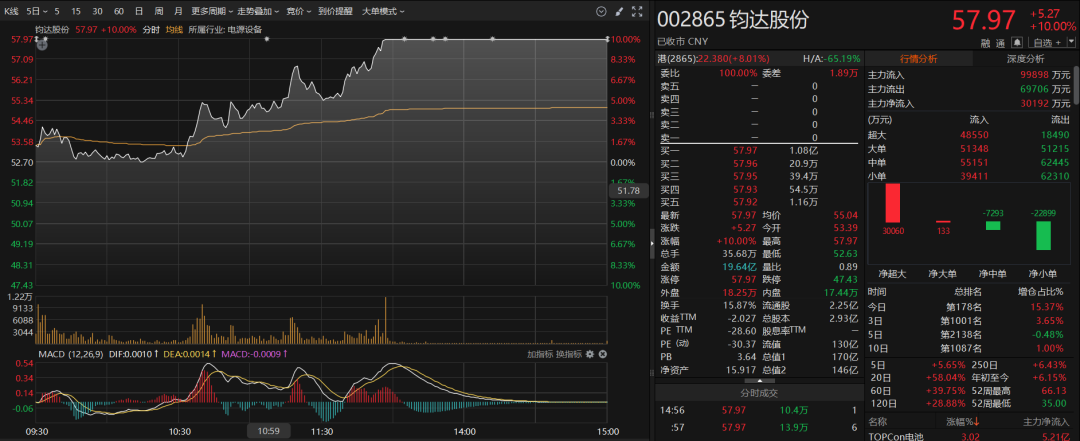Close the MACD indicator panel

point(603,354)
